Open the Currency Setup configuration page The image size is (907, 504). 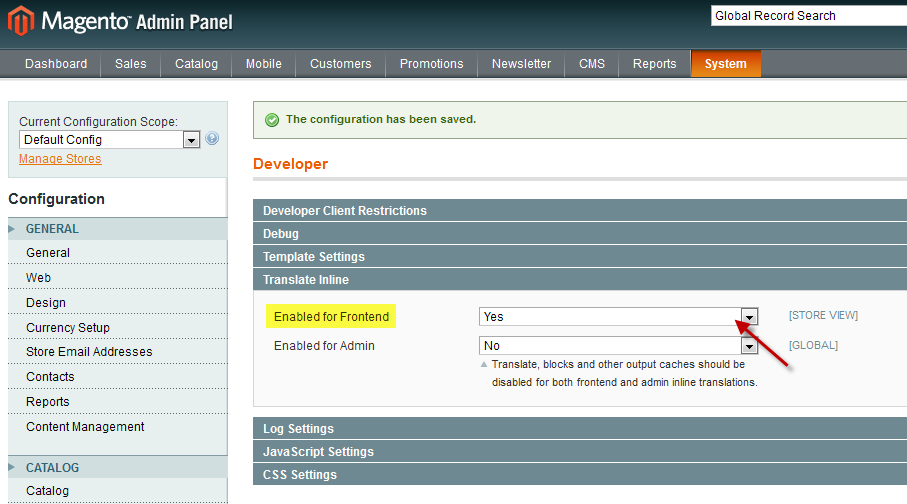pos(68,328)
